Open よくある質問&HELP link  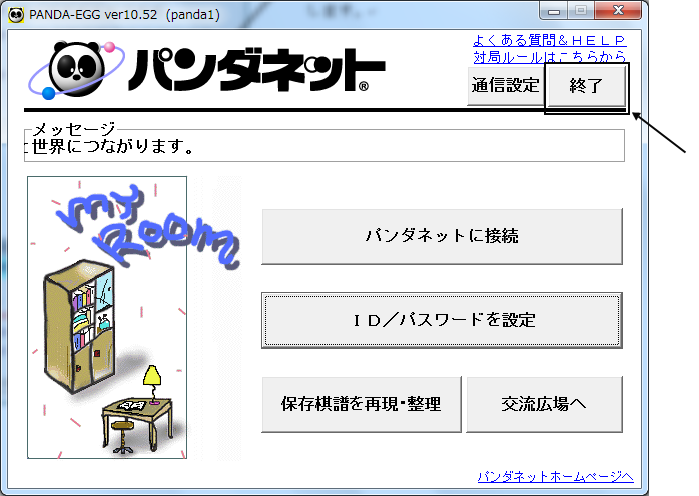click(549, 41)
